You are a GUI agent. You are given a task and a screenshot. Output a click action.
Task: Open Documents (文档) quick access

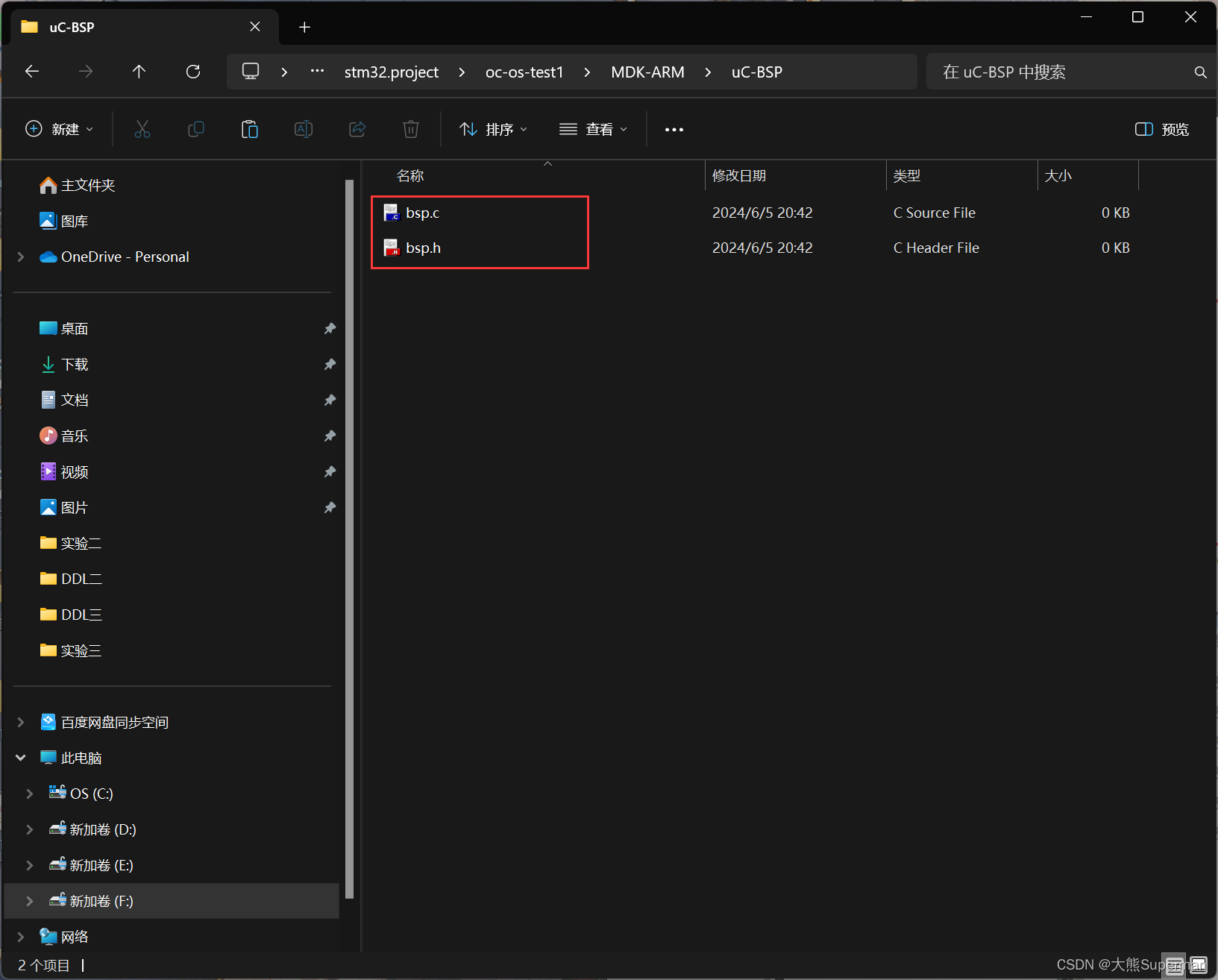pyautogui.click(x=63, y=400)
